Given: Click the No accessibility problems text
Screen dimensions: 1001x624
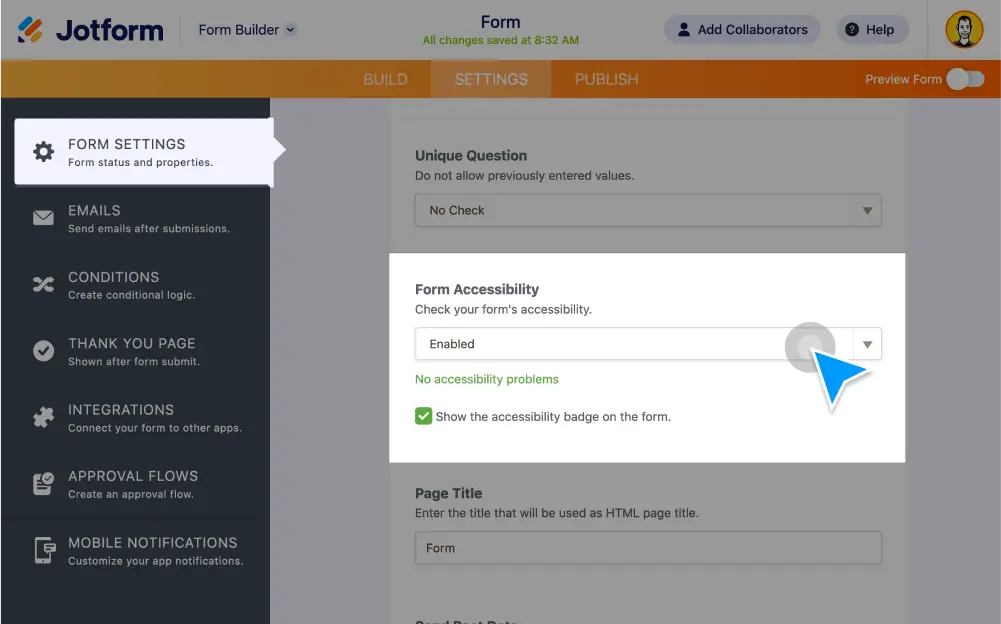Looking at the screenshot, I should 486,379.
